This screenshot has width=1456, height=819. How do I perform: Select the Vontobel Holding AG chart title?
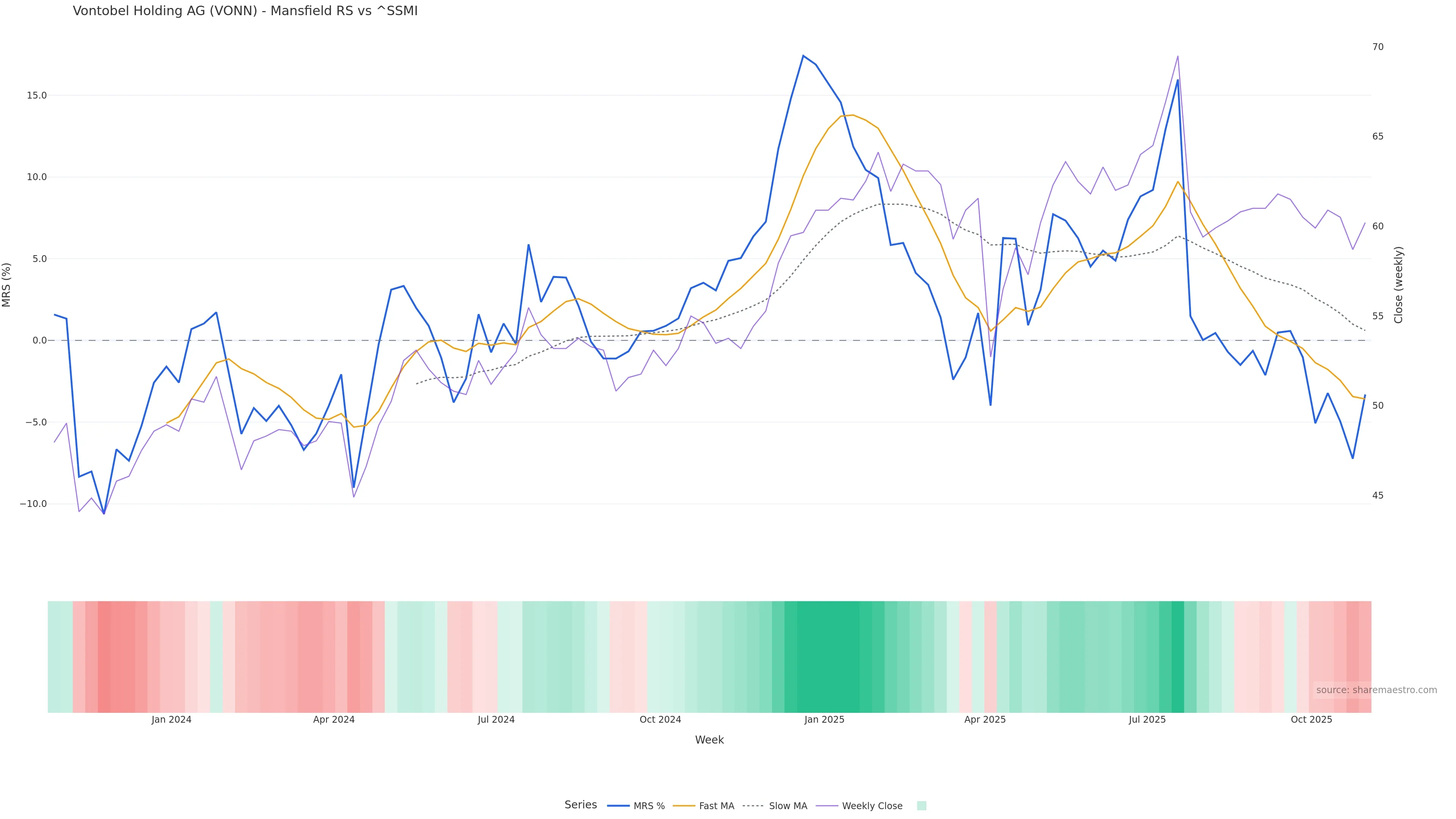point(245,11)
